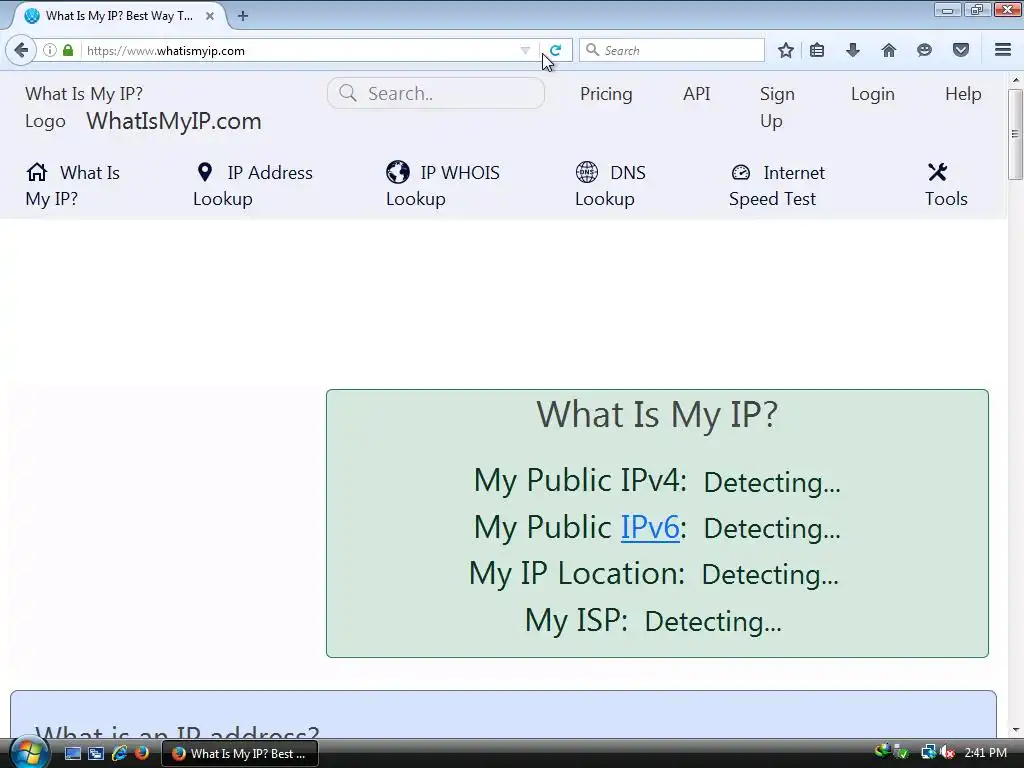The width and height of the screenshot is (1024, 768).
Task: Open the address bar history dropdown arrow
Action: tap(524, 50)
